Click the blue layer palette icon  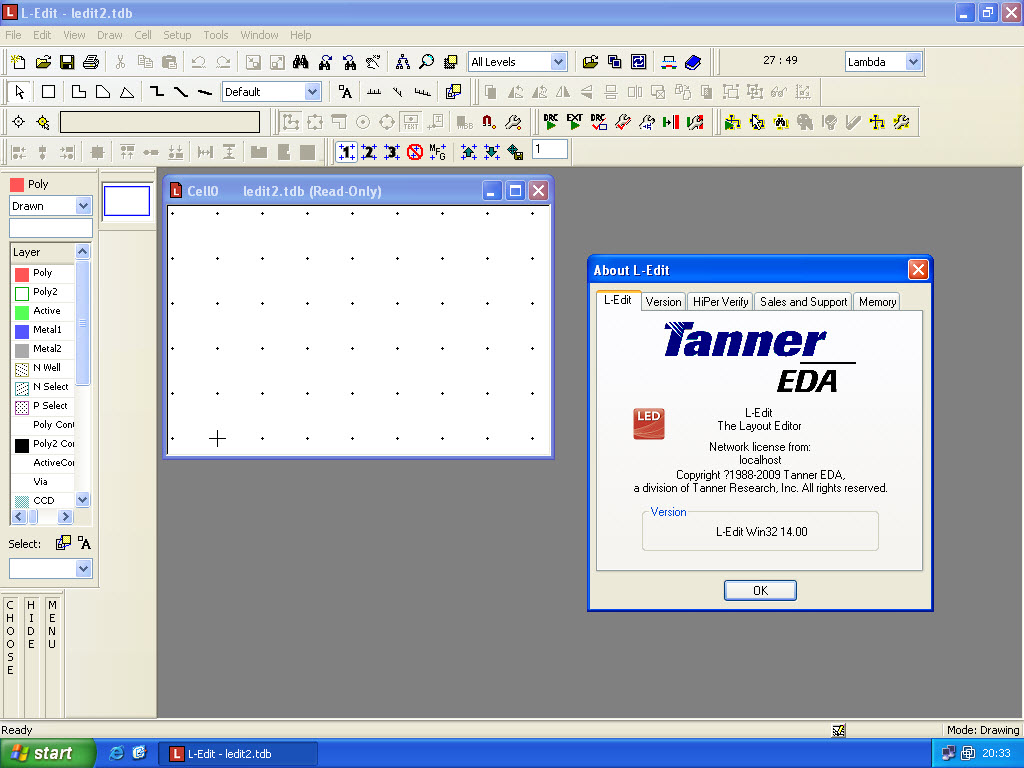click(692, 62)
